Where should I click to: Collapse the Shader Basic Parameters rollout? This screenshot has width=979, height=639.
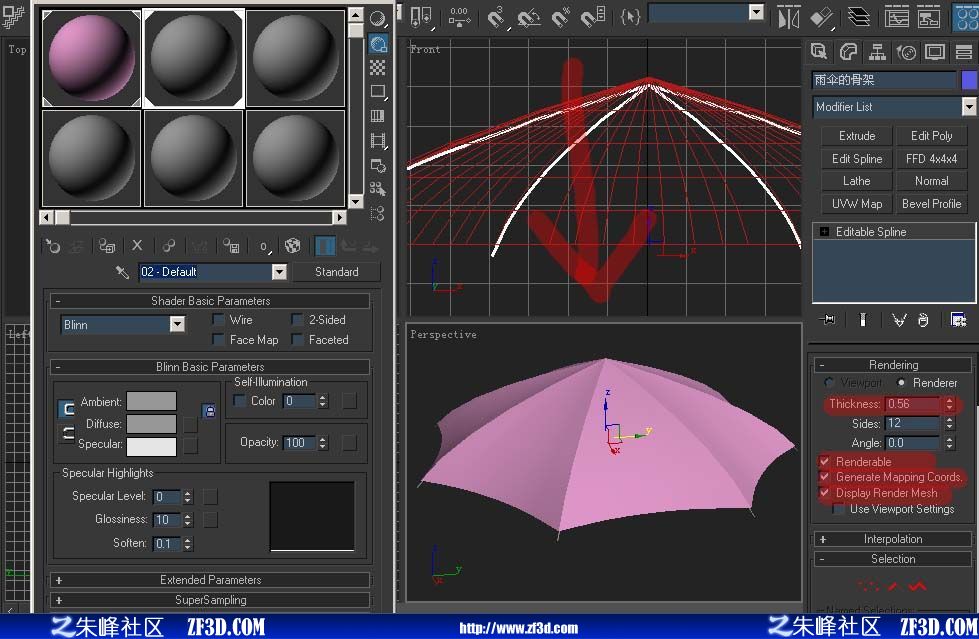point(210,300)
